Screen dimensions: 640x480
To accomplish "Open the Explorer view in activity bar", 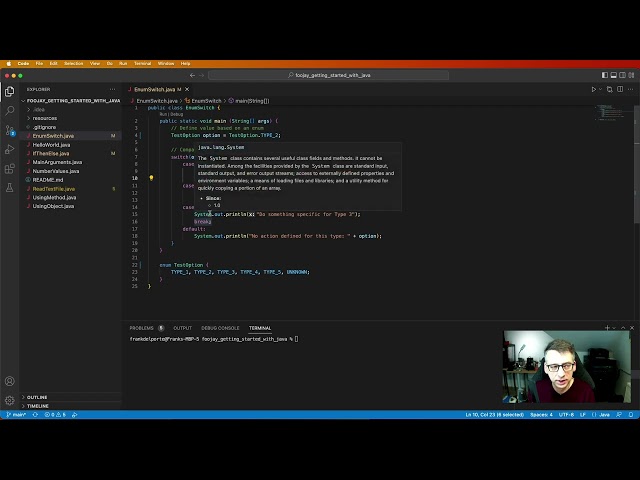I will (10, 91).
